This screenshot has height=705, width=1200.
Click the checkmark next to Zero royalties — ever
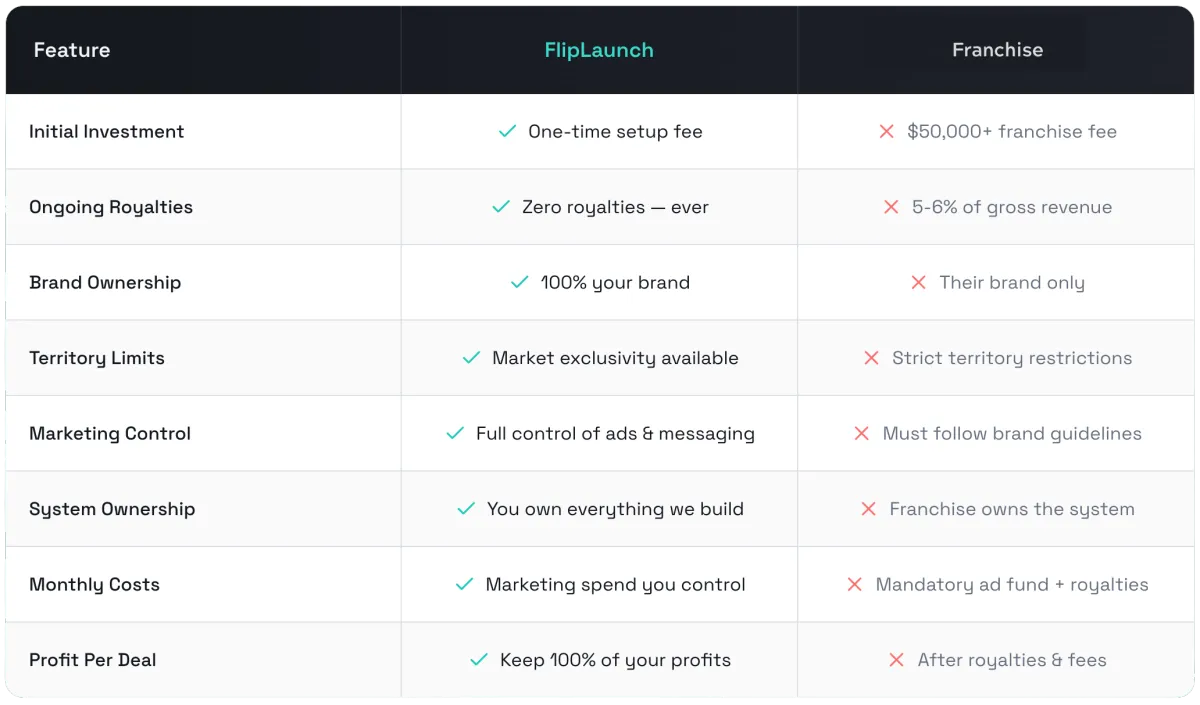coord(501,207)
